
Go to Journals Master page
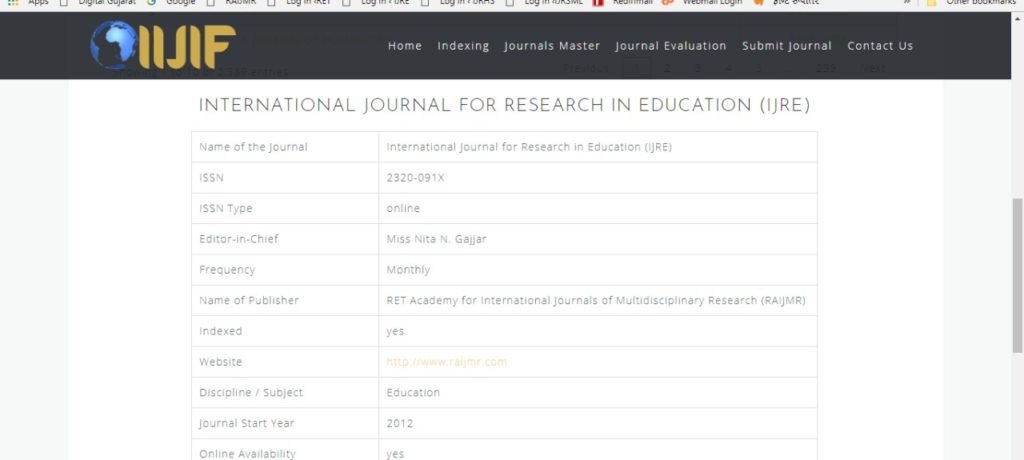coord(552,46)
